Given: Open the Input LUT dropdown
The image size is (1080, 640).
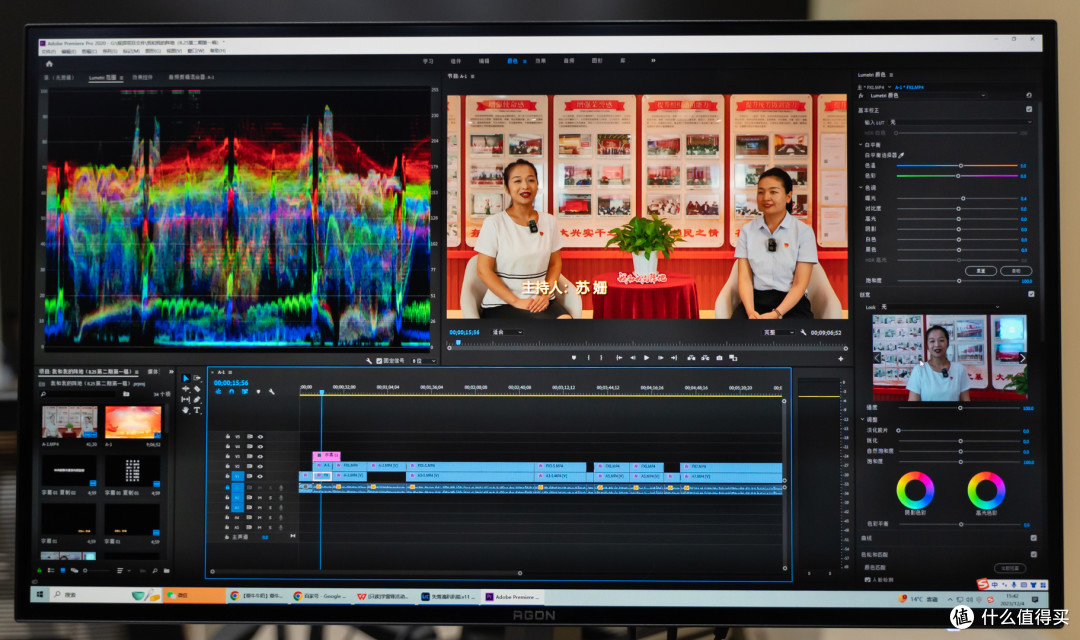Looking at the screenshot, I should click(962, 122).
